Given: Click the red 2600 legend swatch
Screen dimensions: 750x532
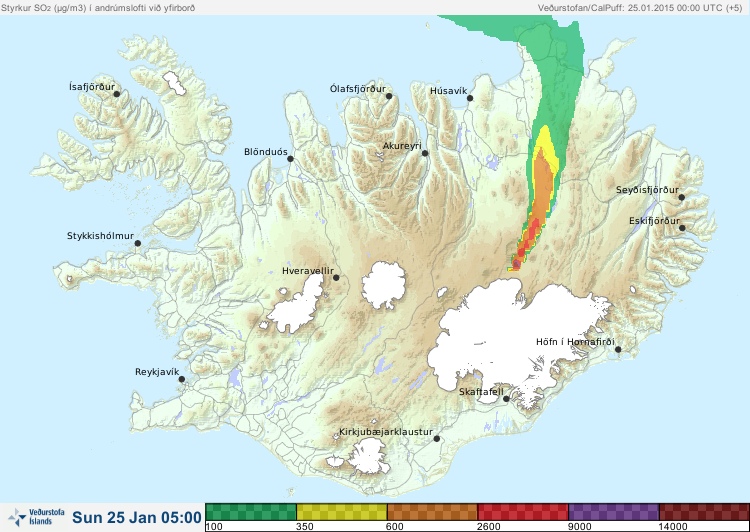Looking at the screenshot, I should [x=523, y=512].
